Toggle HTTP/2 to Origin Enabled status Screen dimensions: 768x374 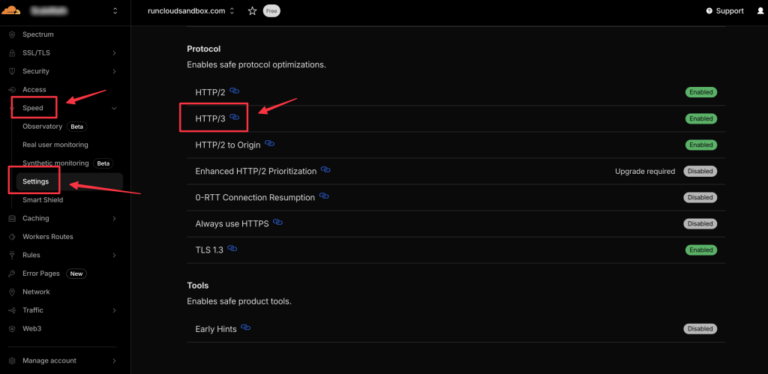point(701,145)
